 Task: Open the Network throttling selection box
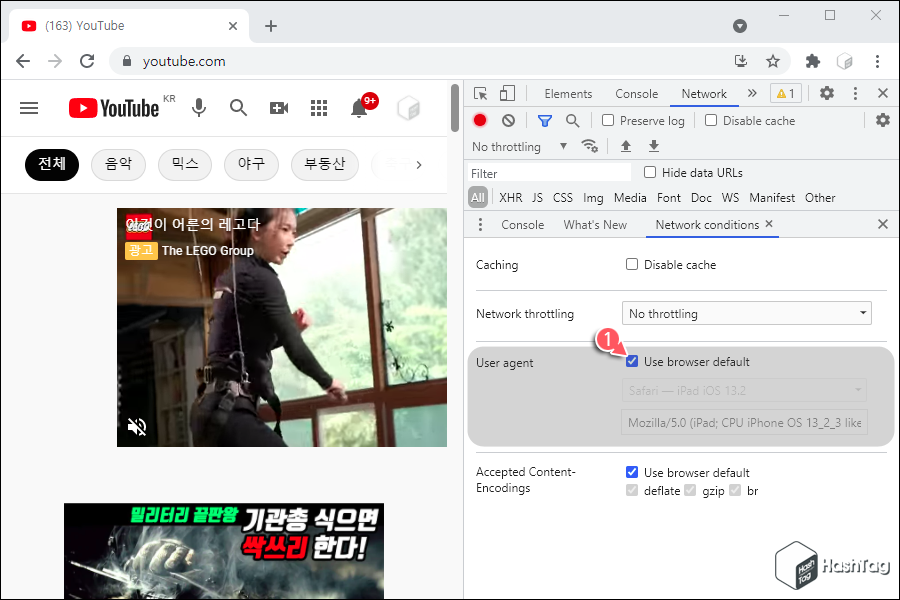[x=746, y=313]
